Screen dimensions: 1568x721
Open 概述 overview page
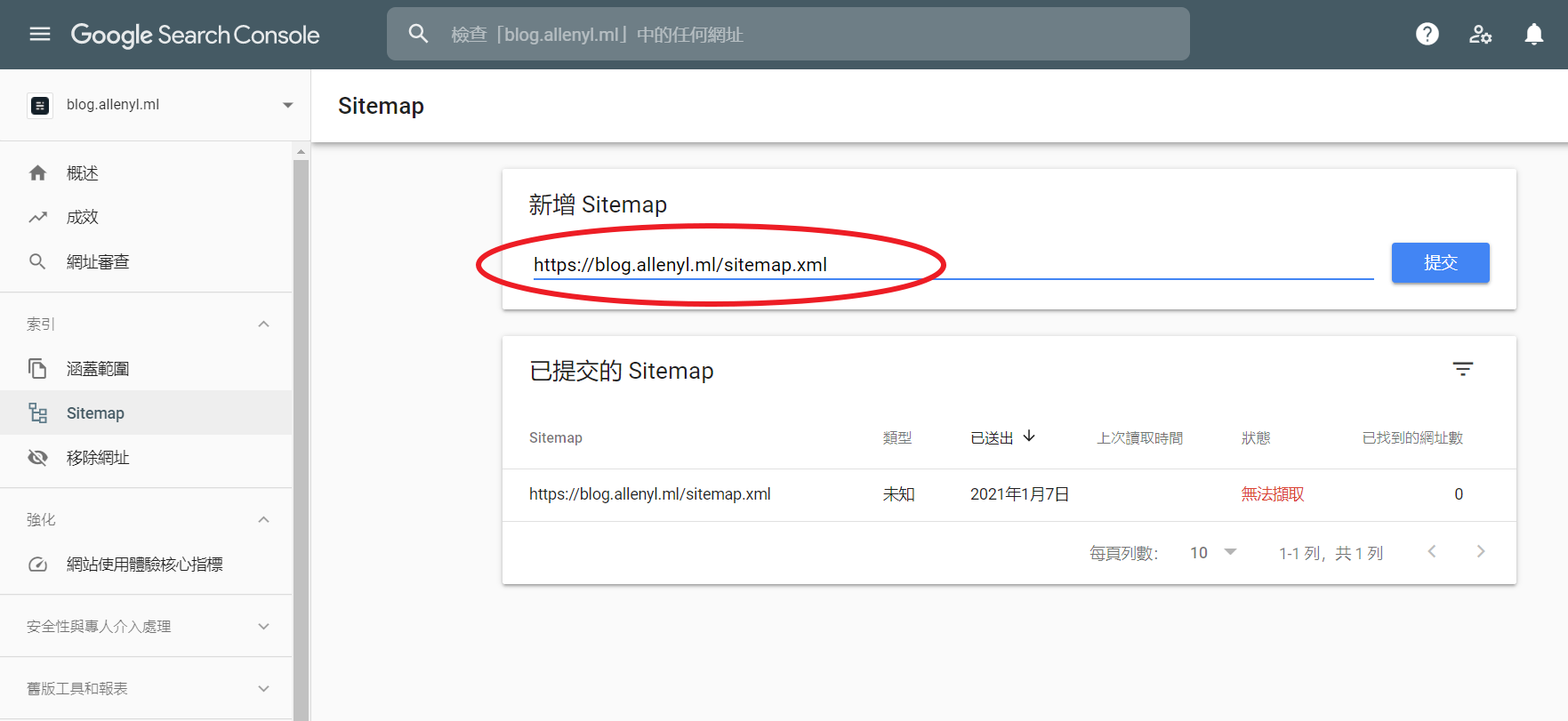(x=82, y=173)
